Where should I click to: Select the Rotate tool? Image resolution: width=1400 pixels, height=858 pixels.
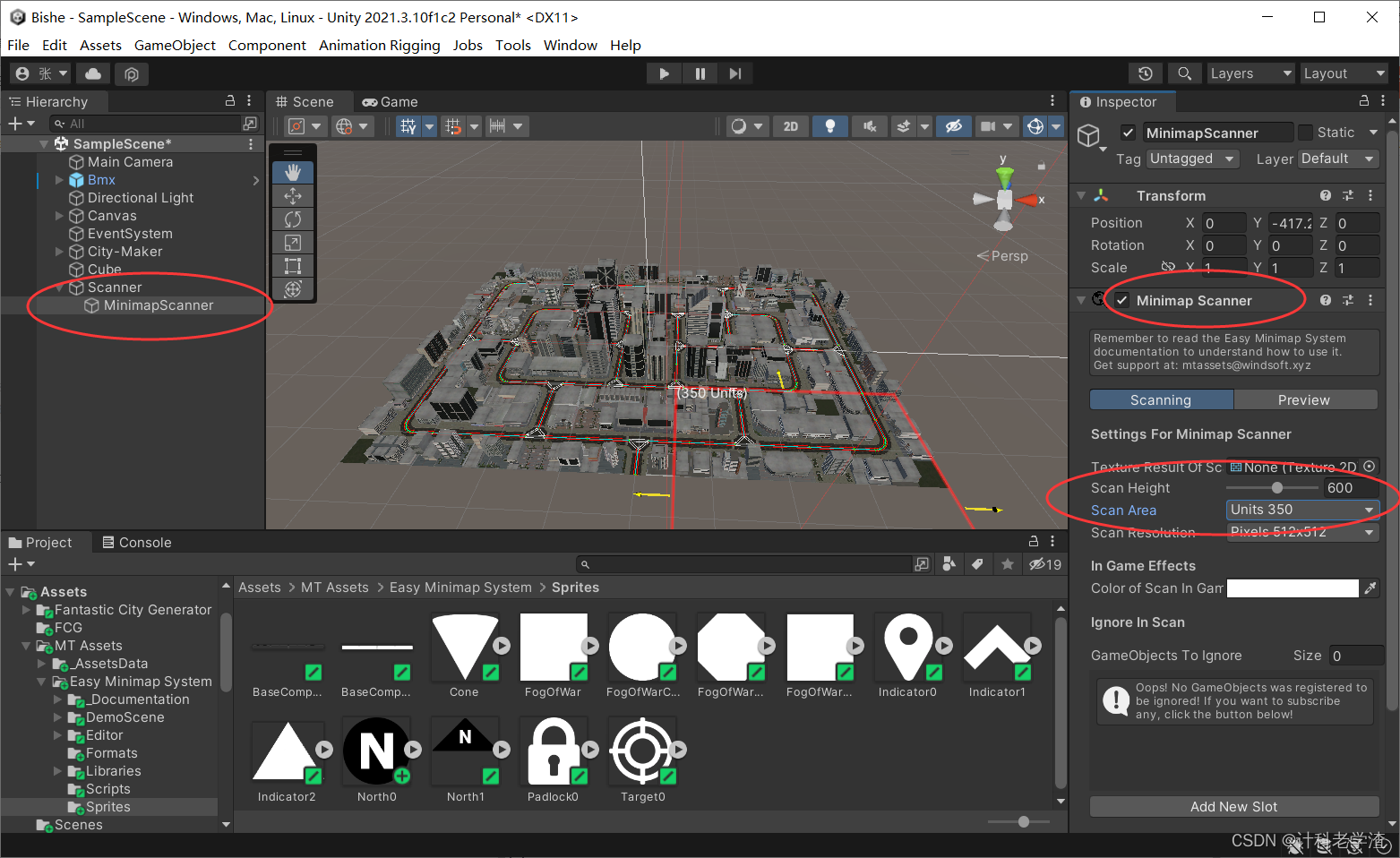click(x=293, y=219)
